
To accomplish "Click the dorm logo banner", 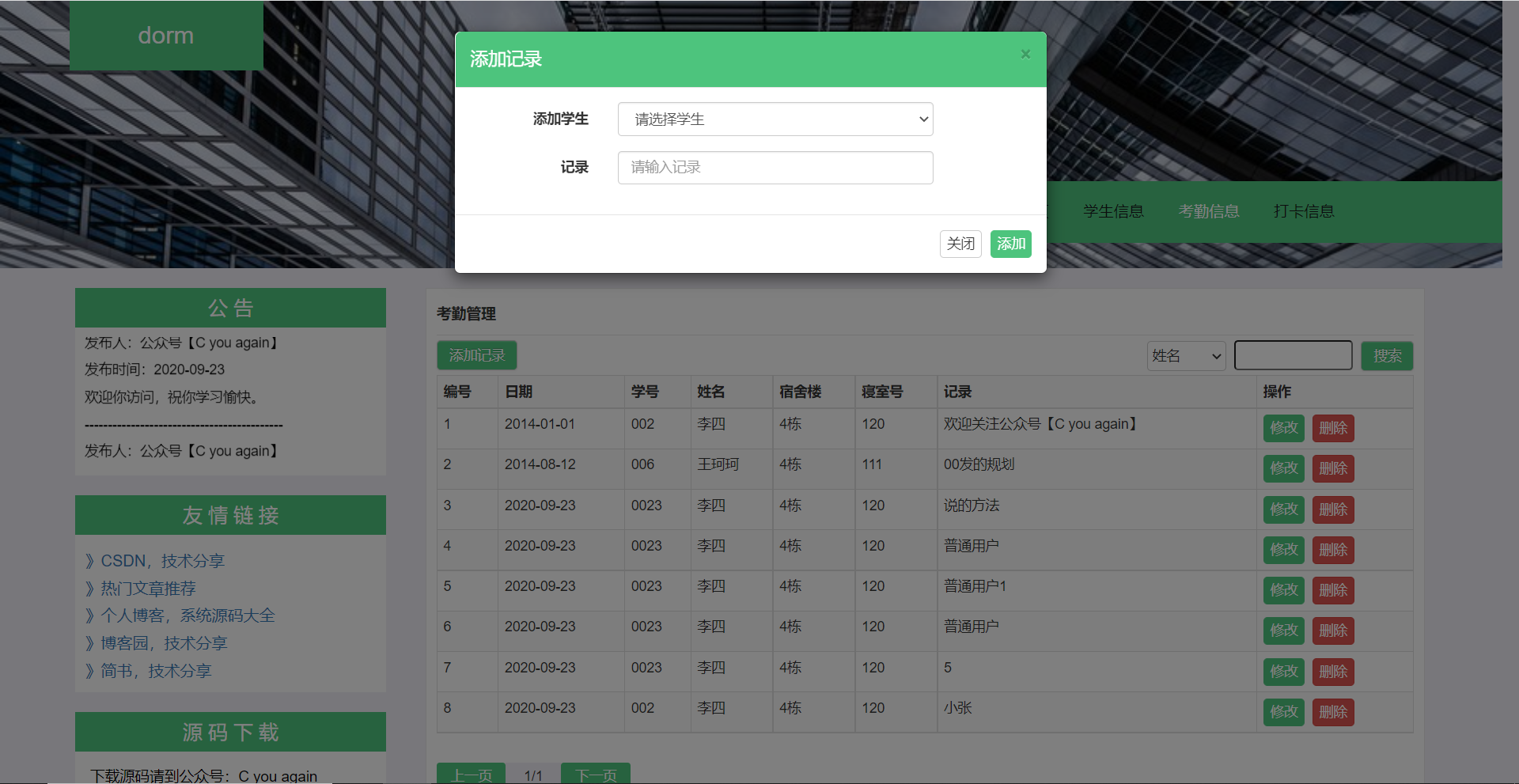I will [166, 36].
